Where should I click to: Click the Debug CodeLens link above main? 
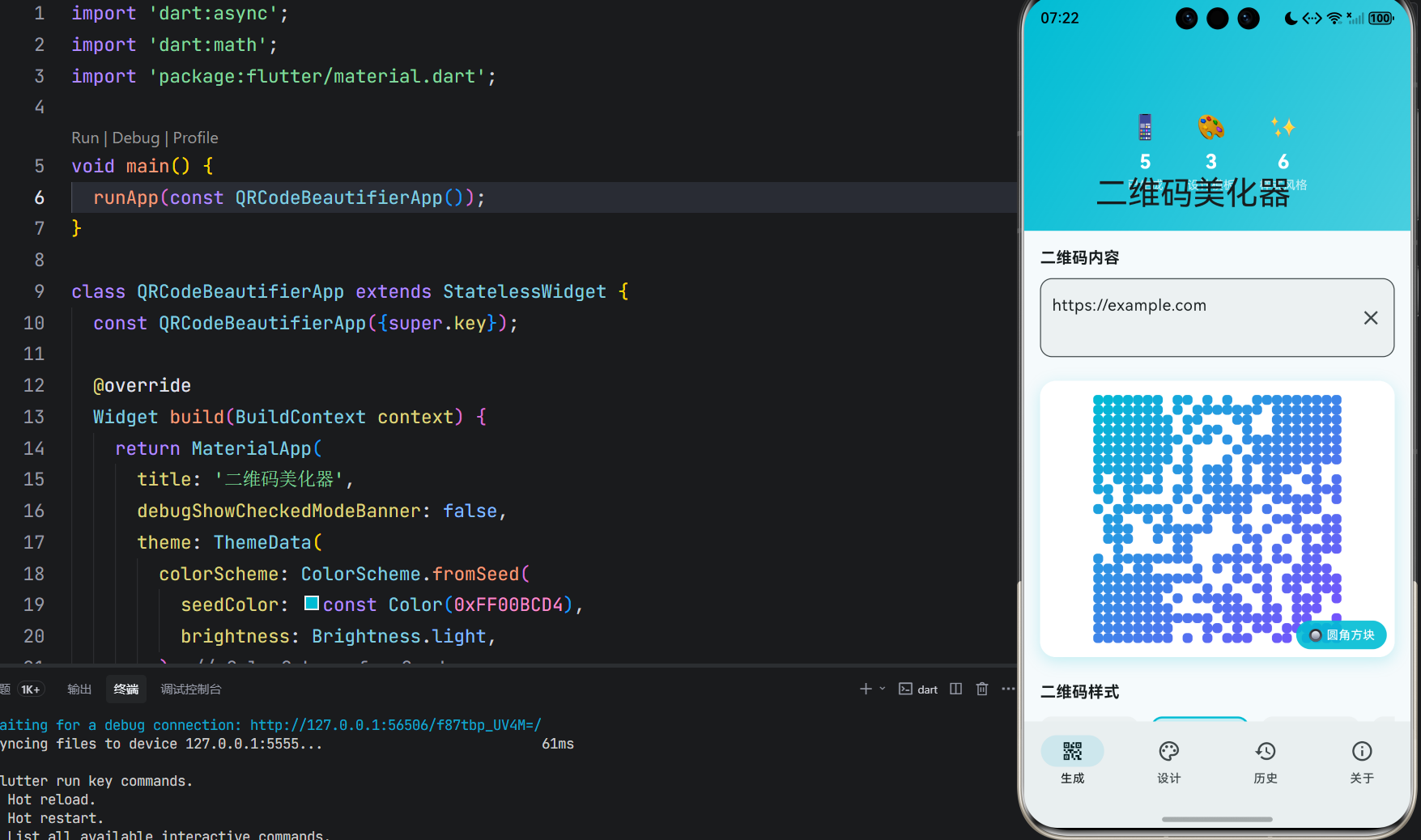click(136, 138)
